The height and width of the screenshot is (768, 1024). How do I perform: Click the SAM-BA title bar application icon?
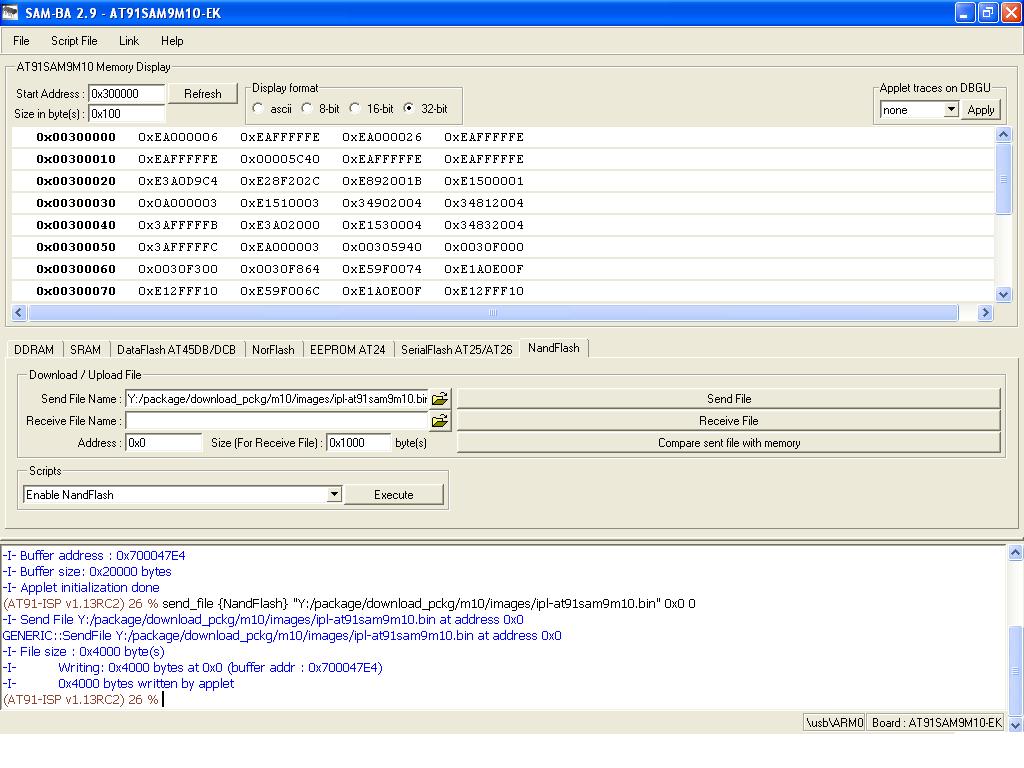(x=11, y=13)
